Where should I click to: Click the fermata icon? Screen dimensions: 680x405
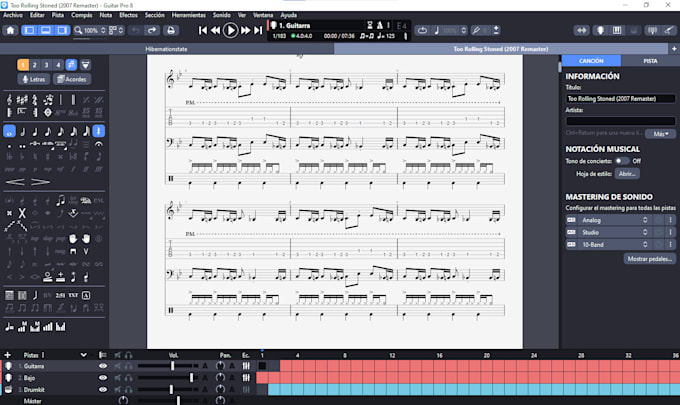(x=99, y=144)
